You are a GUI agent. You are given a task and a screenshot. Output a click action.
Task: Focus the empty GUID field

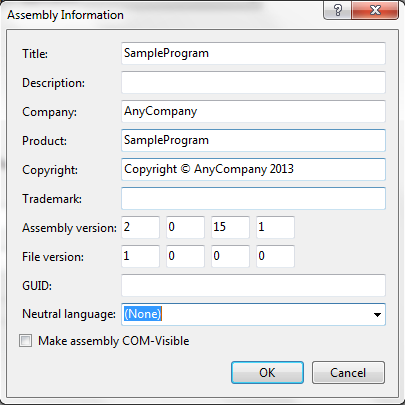tap(253, 285)
